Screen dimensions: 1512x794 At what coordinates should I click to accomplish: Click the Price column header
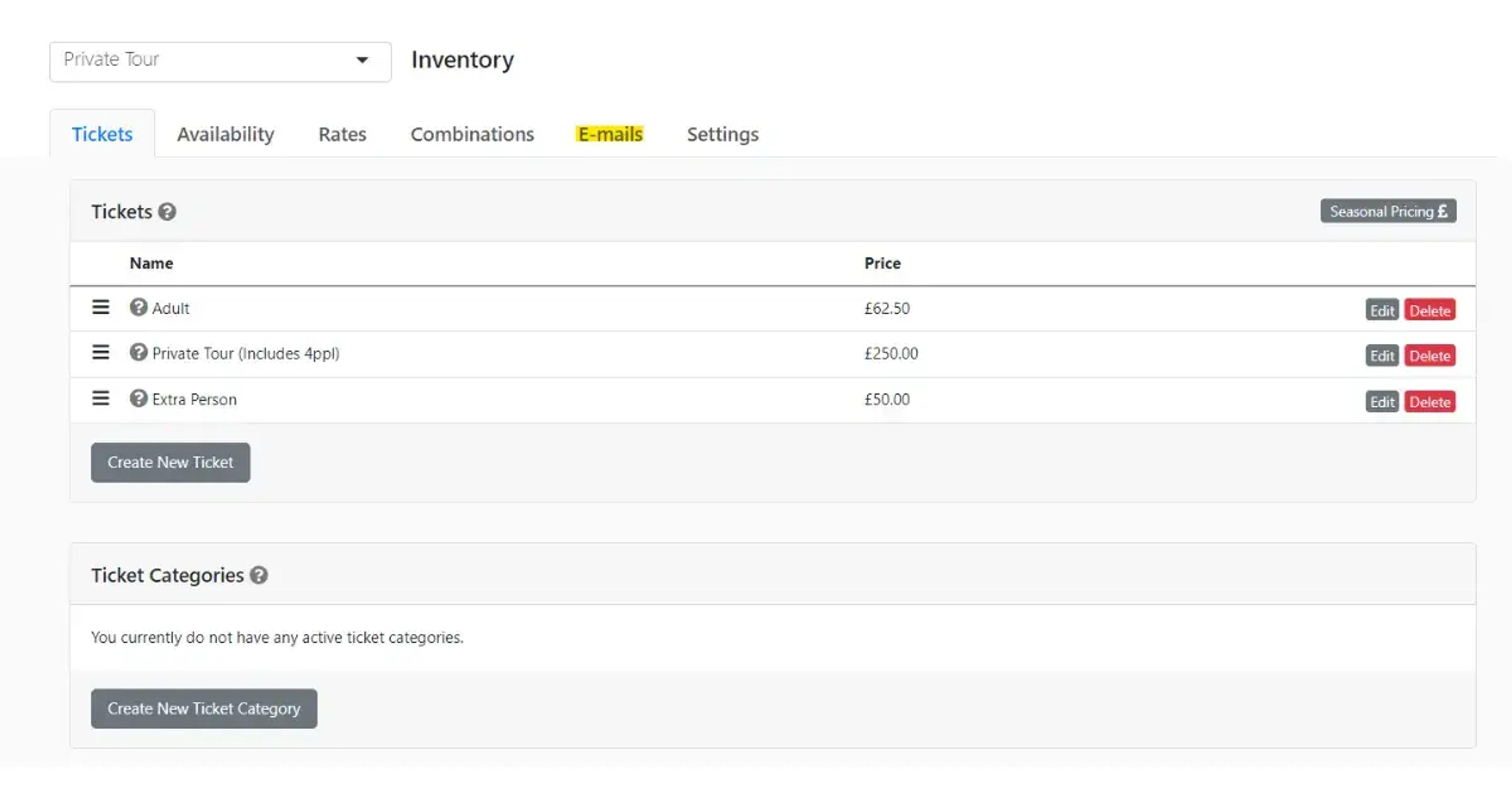[882, 263]
